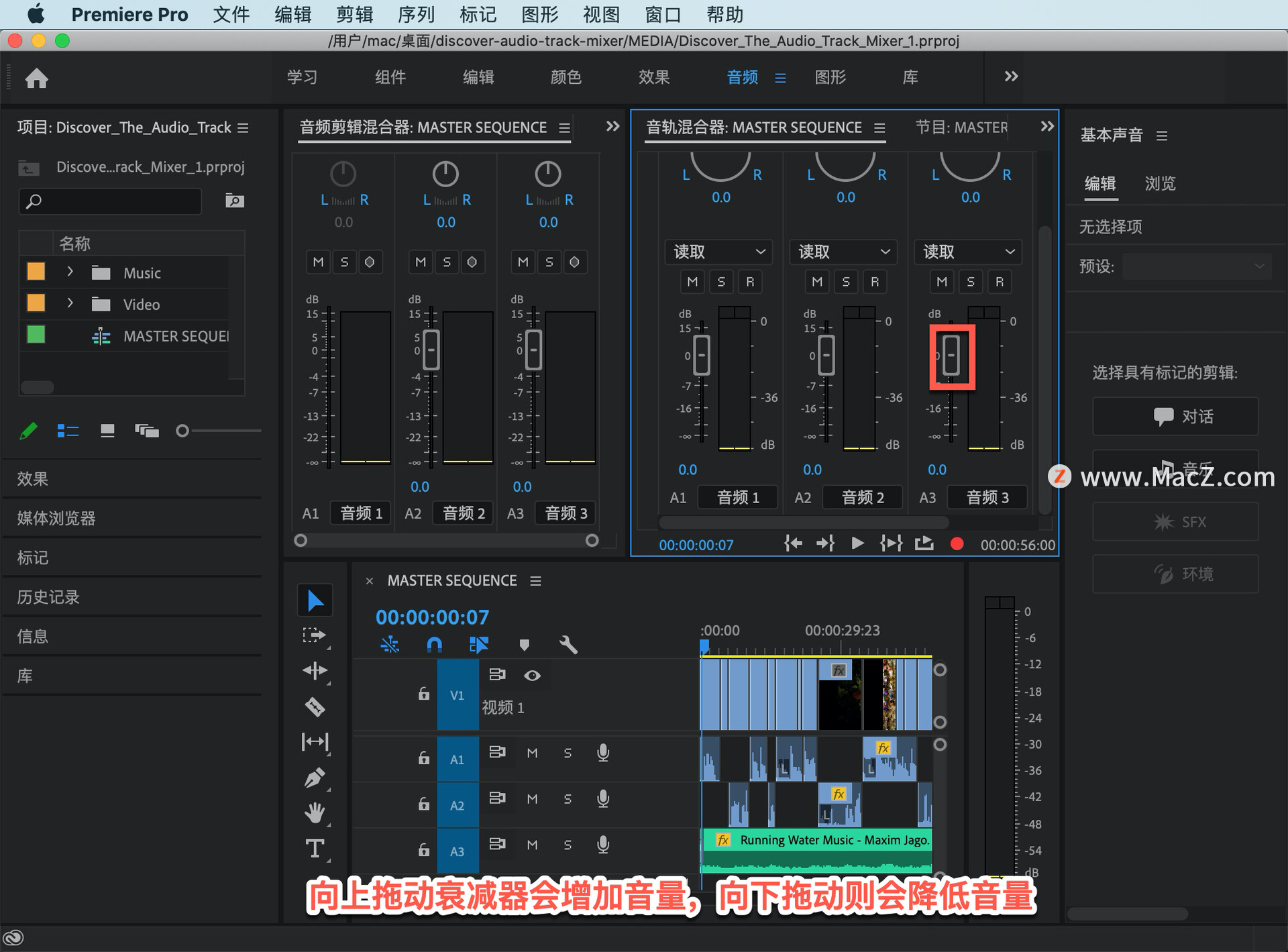1288x952 pixels.
Task: Click the Home icon
Action: click(x=36, y=78)
